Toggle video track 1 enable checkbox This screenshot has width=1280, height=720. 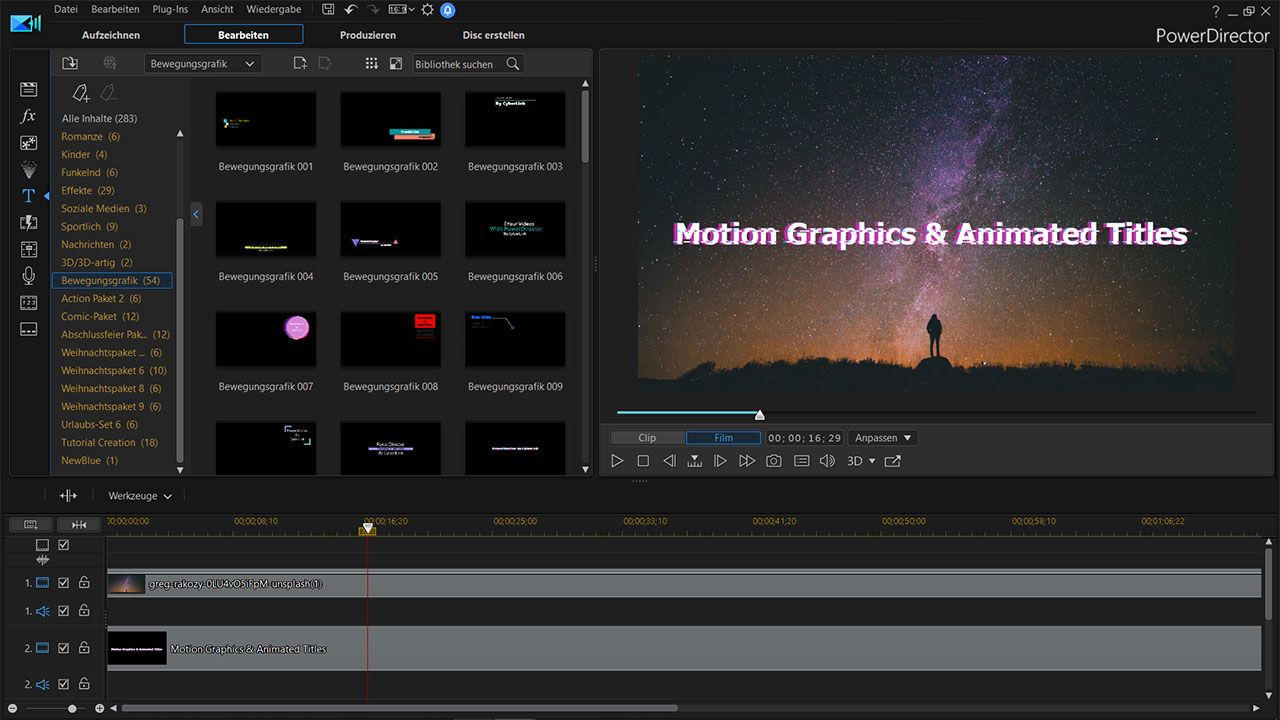(64, 583)
